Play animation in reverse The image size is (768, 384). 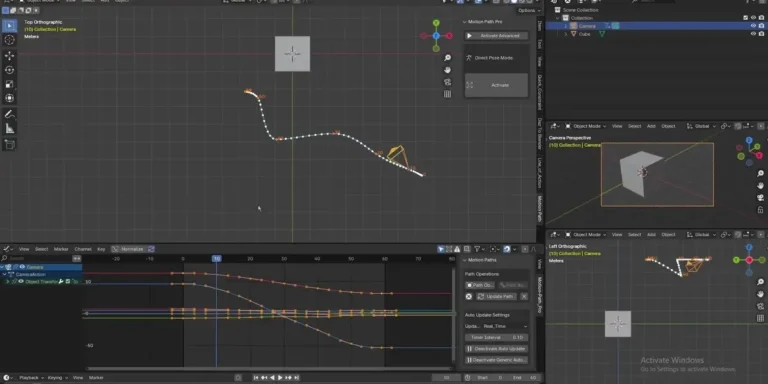272,378
